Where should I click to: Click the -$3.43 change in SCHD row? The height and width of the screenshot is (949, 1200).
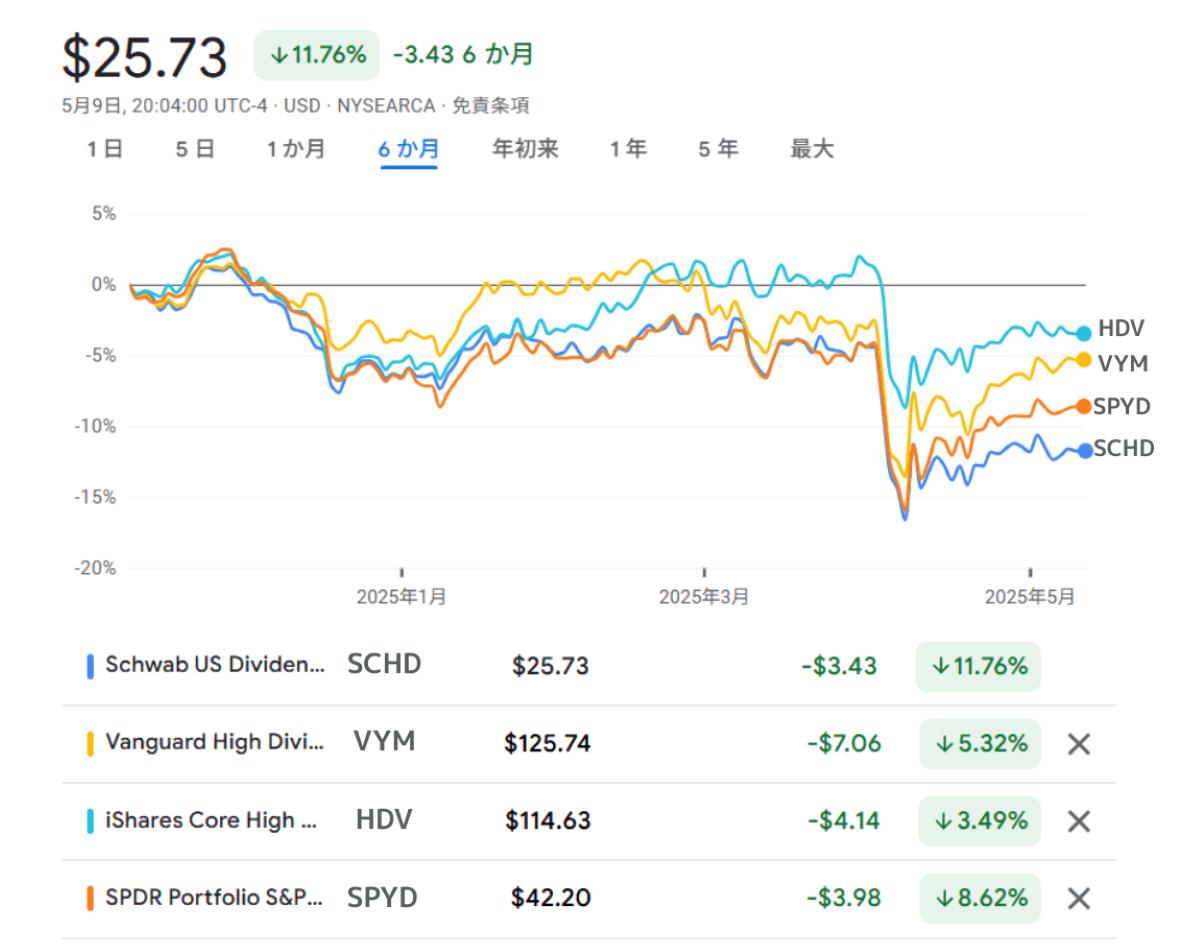pyautogui.click(x=839, y=666)
